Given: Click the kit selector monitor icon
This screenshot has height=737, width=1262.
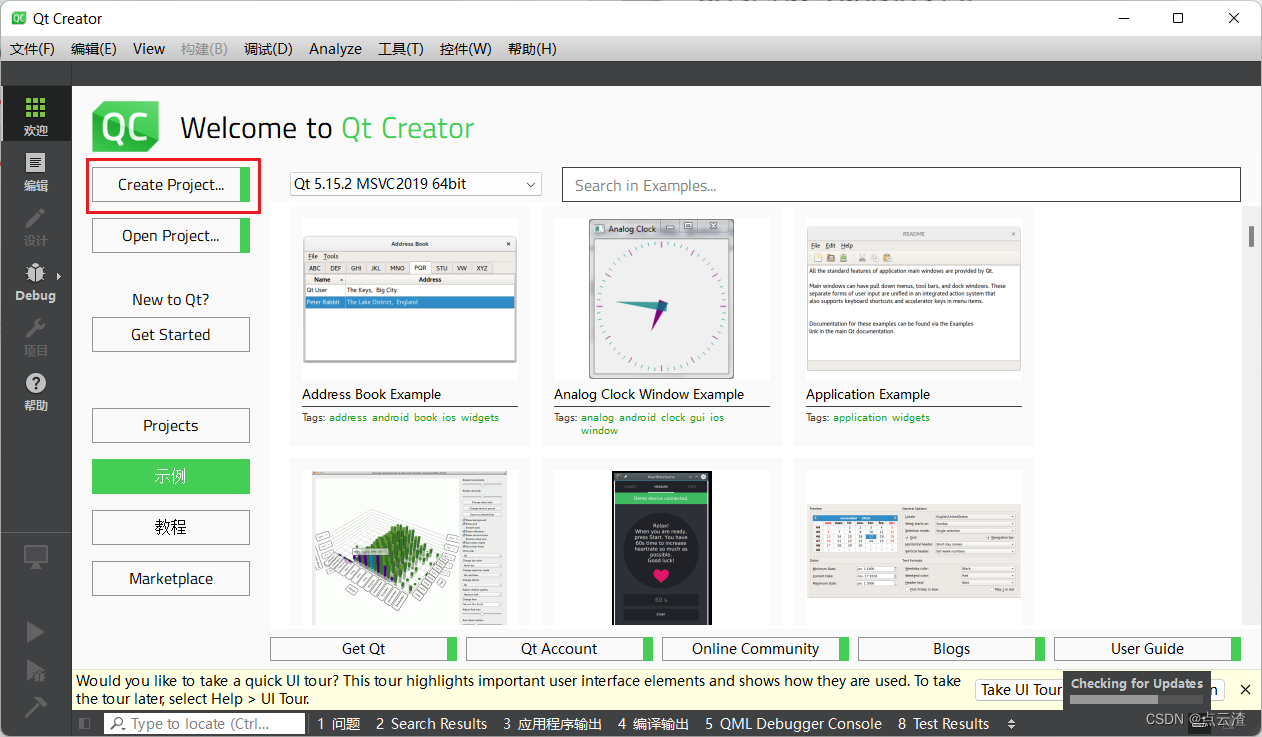Looking at the screenshot, I should pyautogui.click(x=36, y=557).
